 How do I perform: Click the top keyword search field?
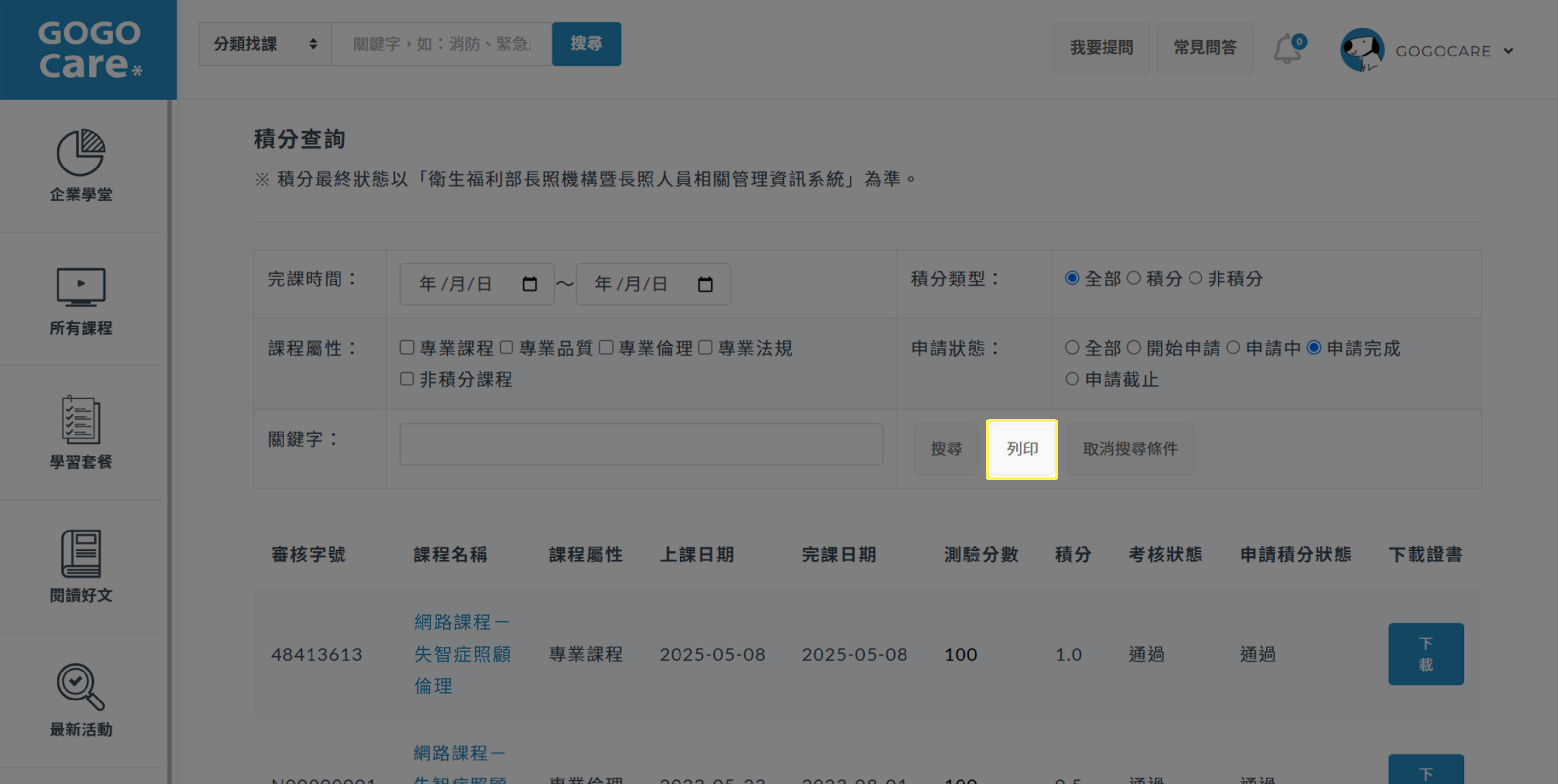[442, 44]
